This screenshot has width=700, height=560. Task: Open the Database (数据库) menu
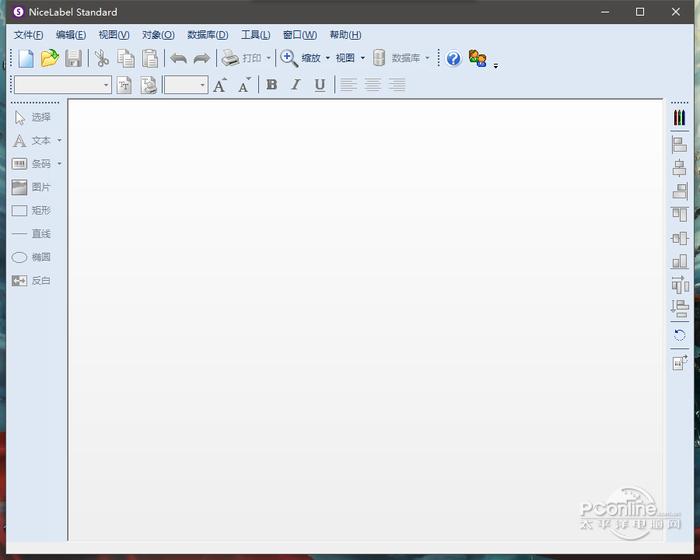coord(208,35)
